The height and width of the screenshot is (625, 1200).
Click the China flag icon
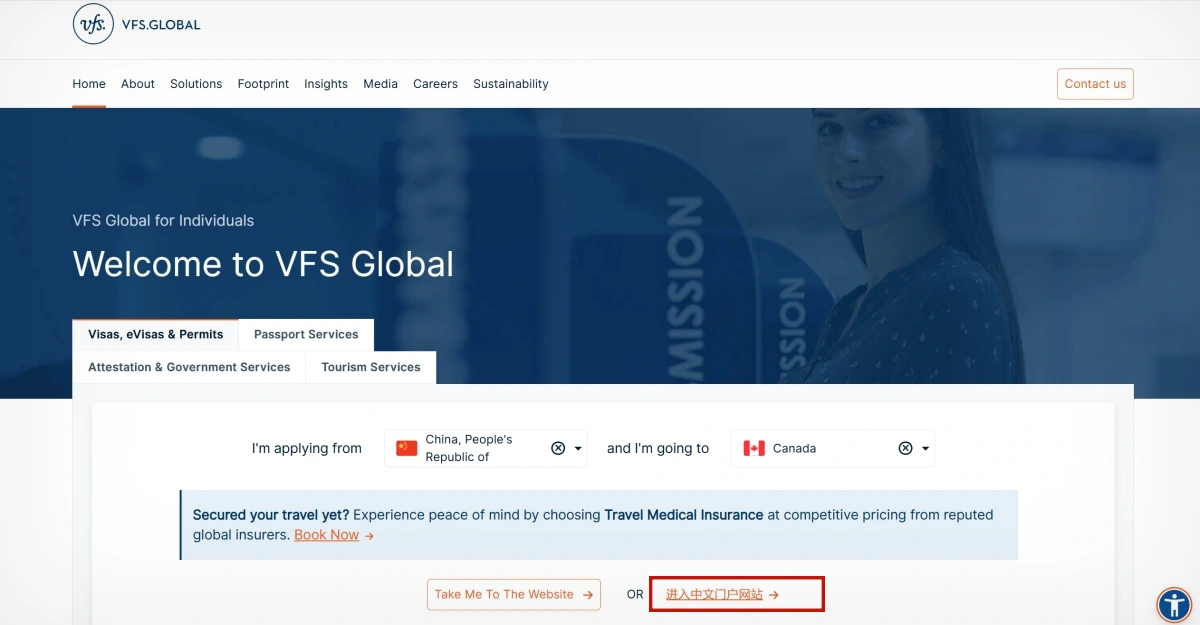click(406, 448)
